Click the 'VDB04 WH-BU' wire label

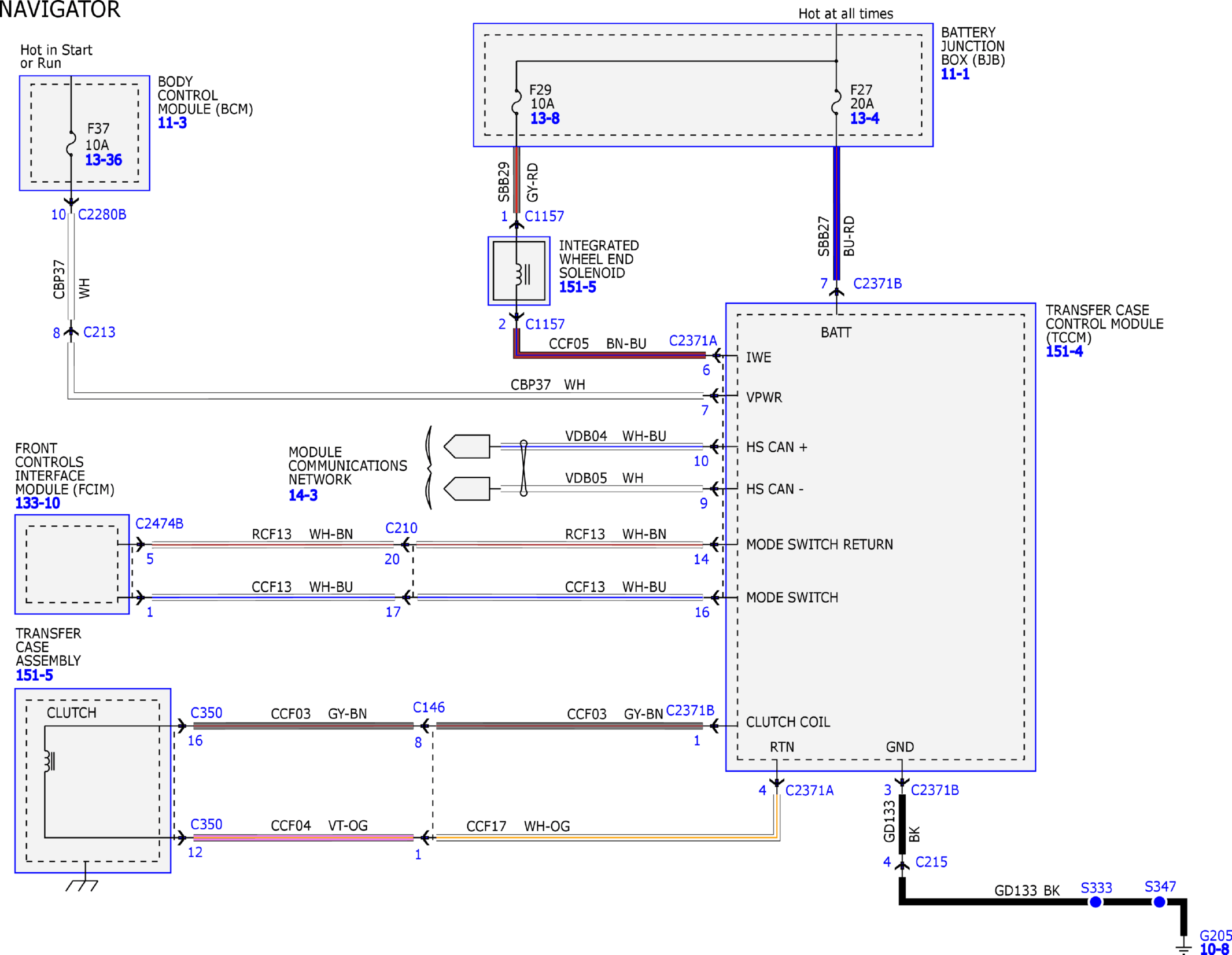click(x=615, y=436)
